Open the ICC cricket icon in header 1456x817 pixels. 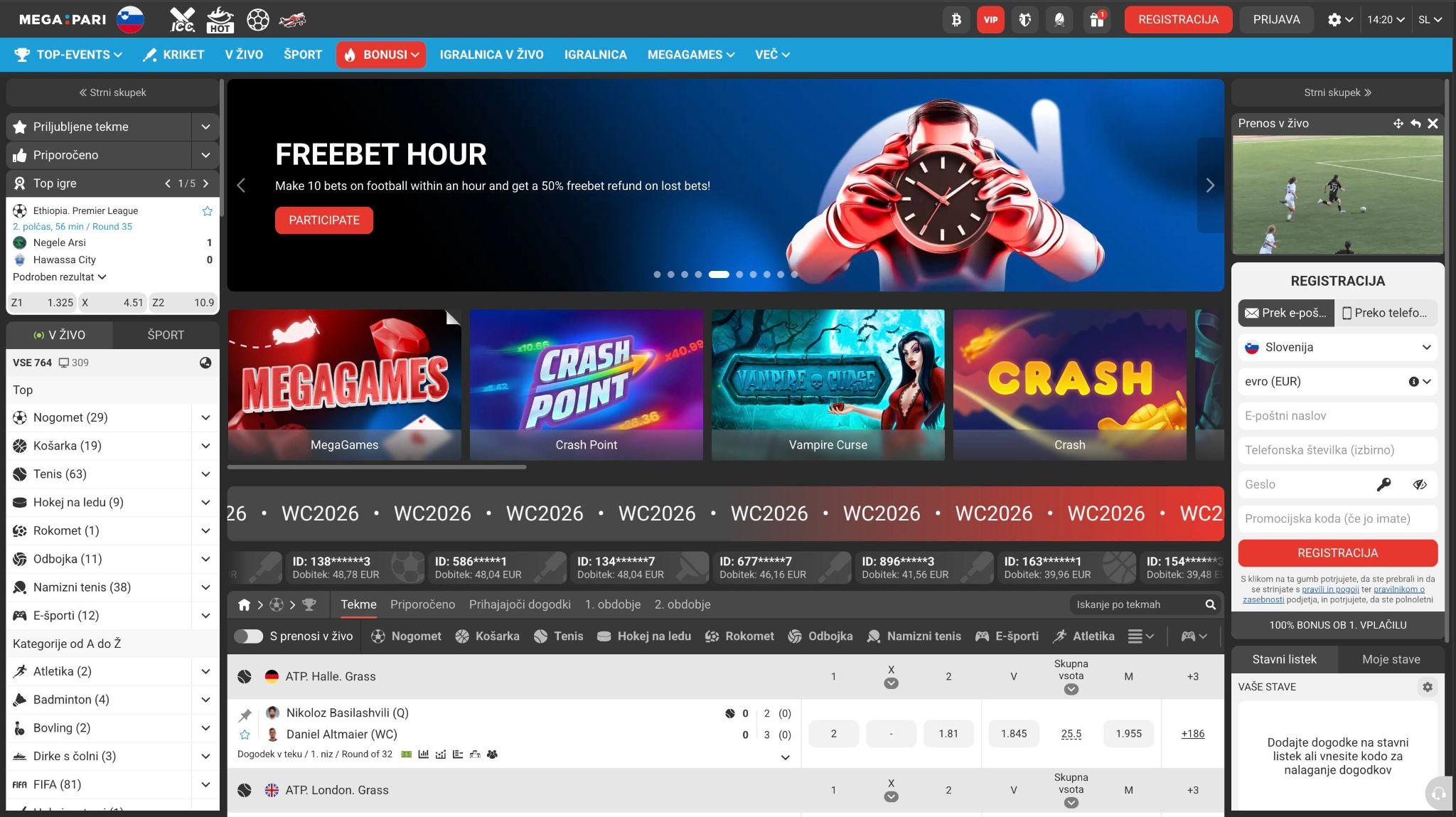183,19
